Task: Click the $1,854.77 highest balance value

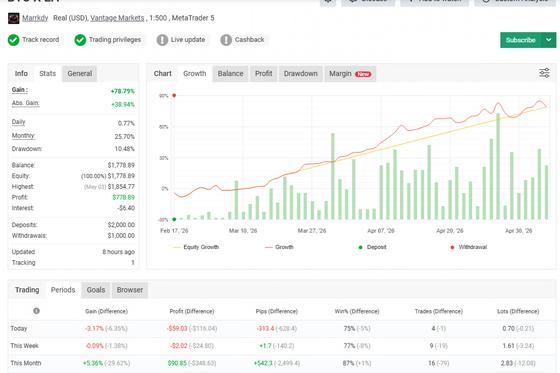Action: click(x=121, y=186)
